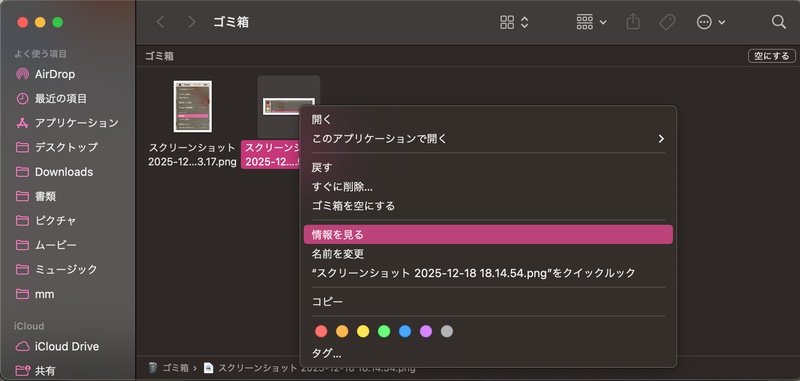Open 共有 in sidebar
The width and height of the screenshot is (800, 381).
pyautogui.click(x=45, y=370)
